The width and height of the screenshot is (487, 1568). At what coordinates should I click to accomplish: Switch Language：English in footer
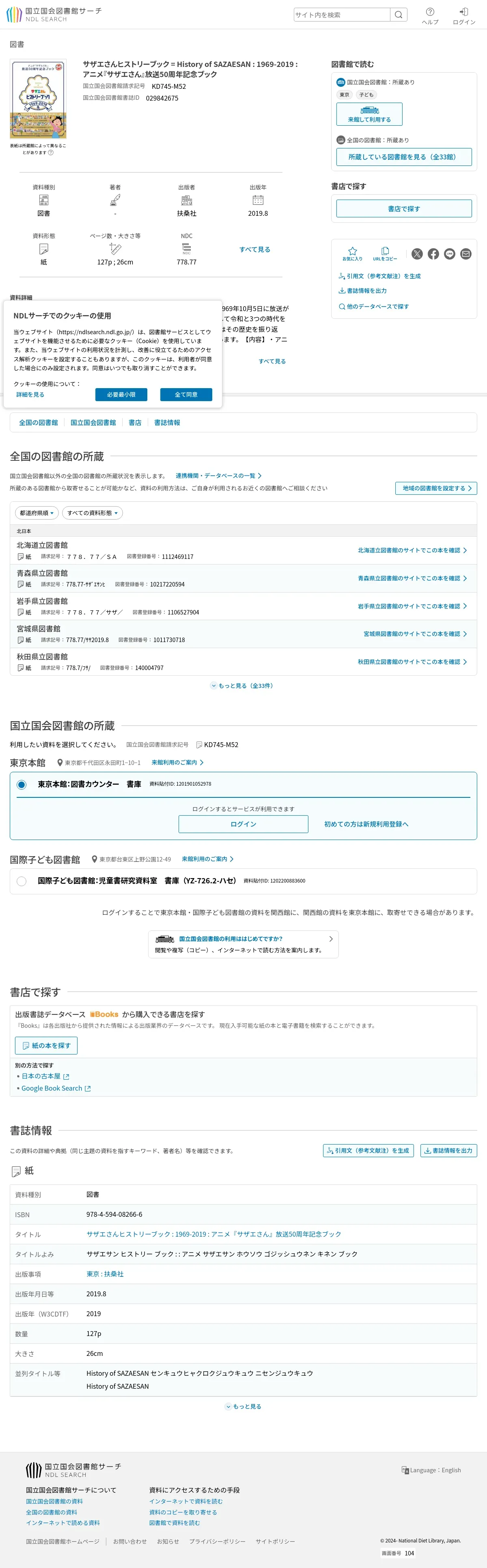pos(431,1471)
